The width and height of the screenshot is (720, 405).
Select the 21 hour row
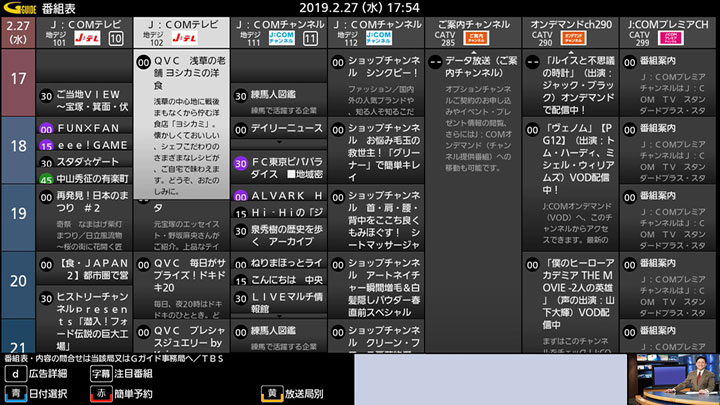pos(18,336)
